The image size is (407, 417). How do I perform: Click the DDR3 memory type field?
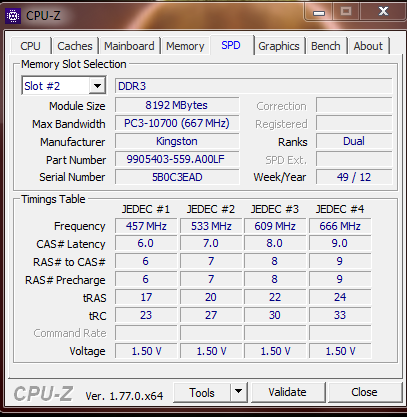tap(253, 86)
